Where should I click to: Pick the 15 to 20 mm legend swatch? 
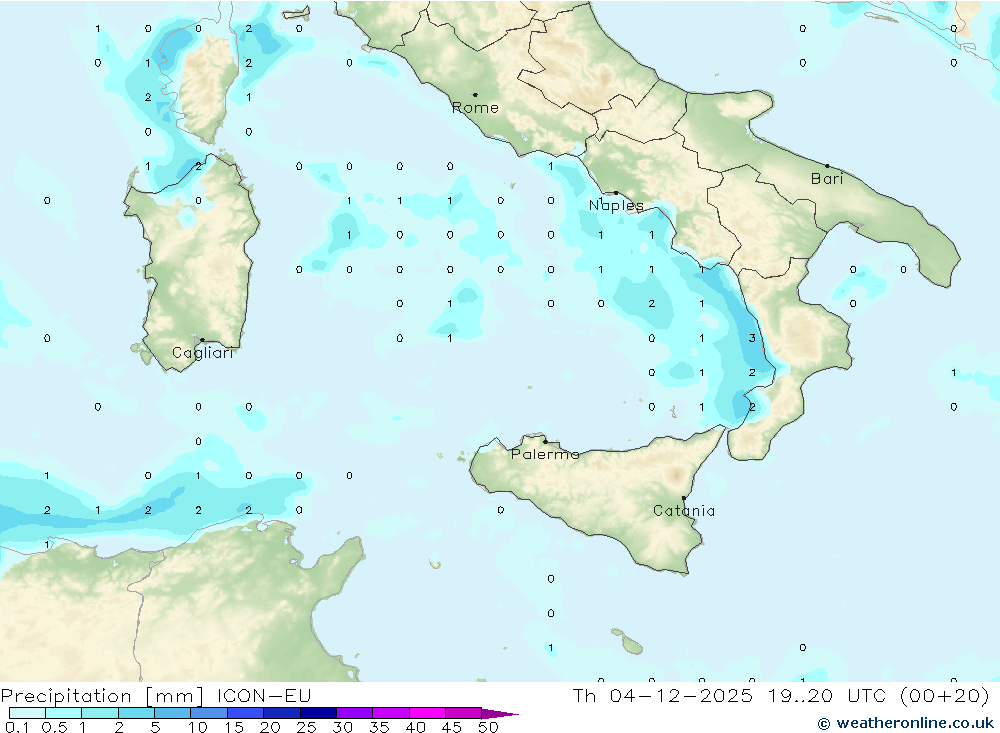tap(246, 713)
